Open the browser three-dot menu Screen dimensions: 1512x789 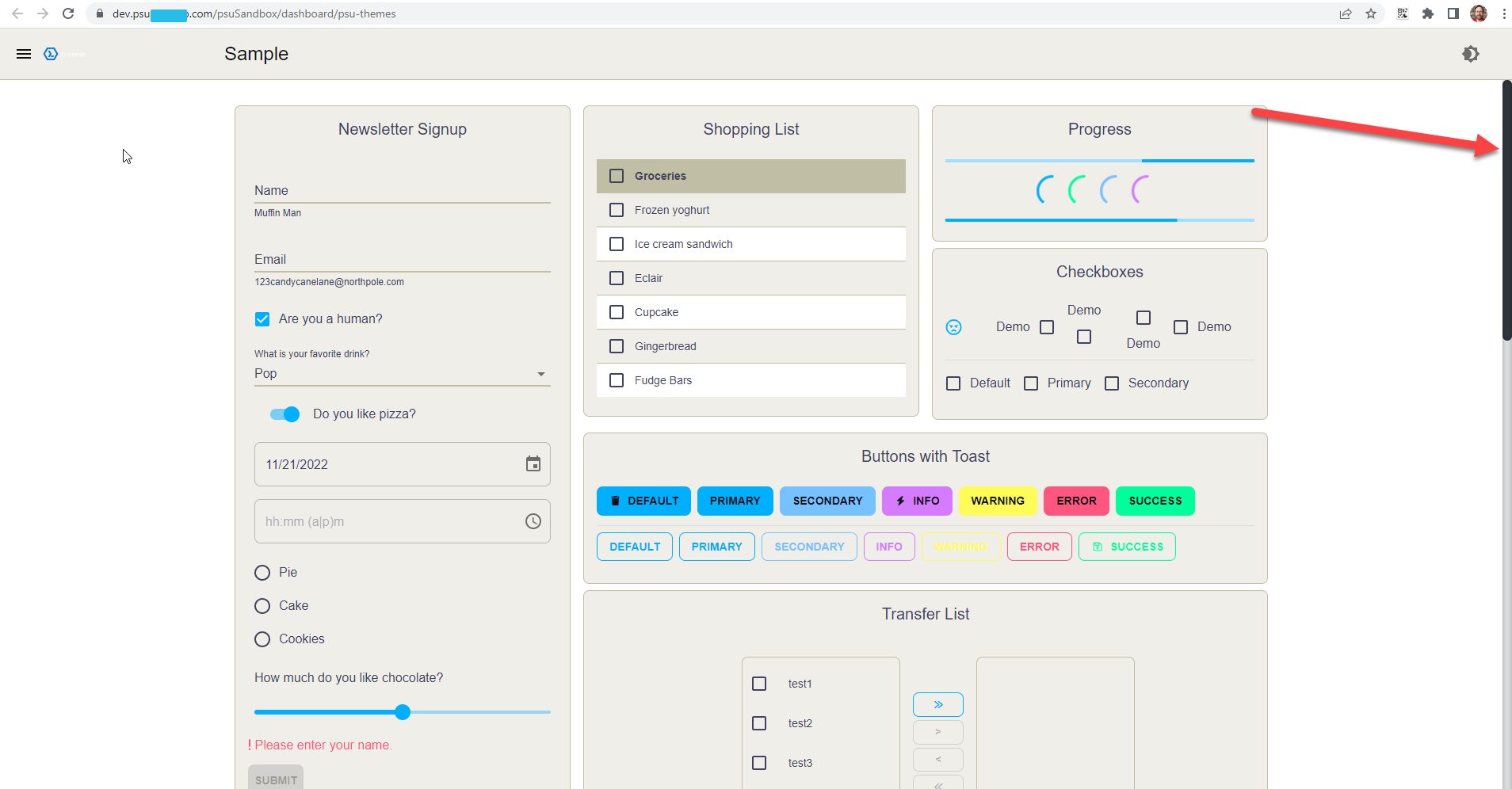(1504, 13)
